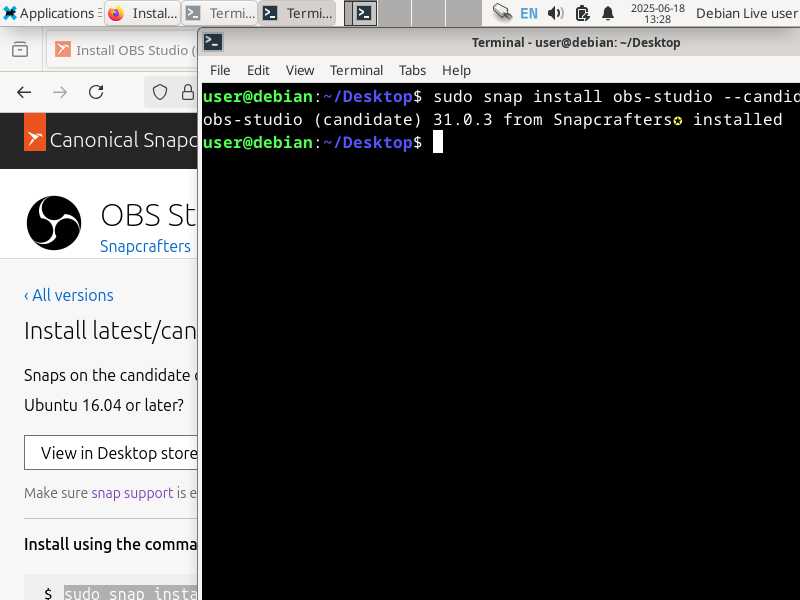Open the File menu in Terminal

[x=220, y=70]
